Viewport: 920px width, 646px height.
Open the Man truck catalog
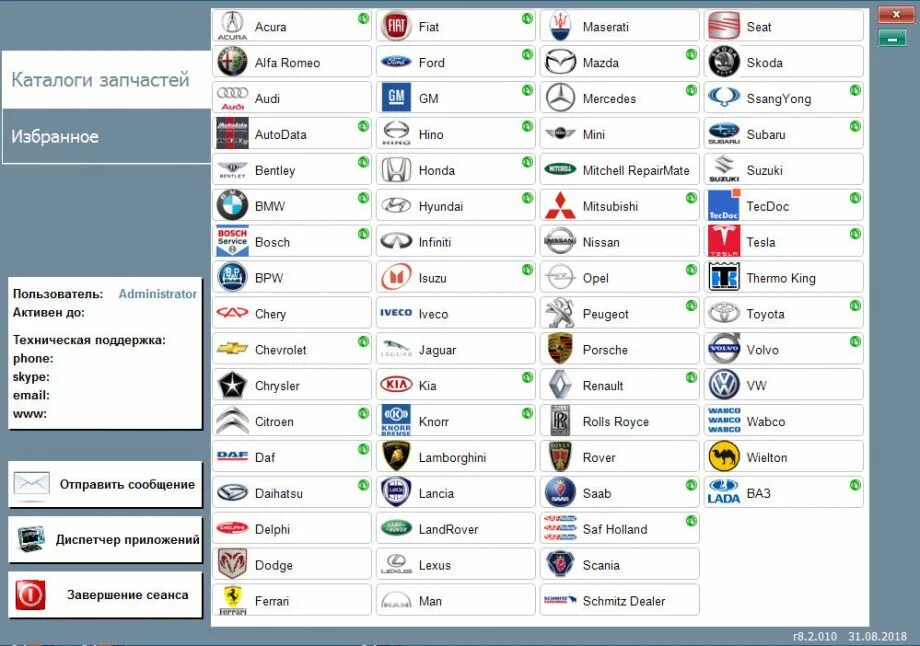(456, 600)
